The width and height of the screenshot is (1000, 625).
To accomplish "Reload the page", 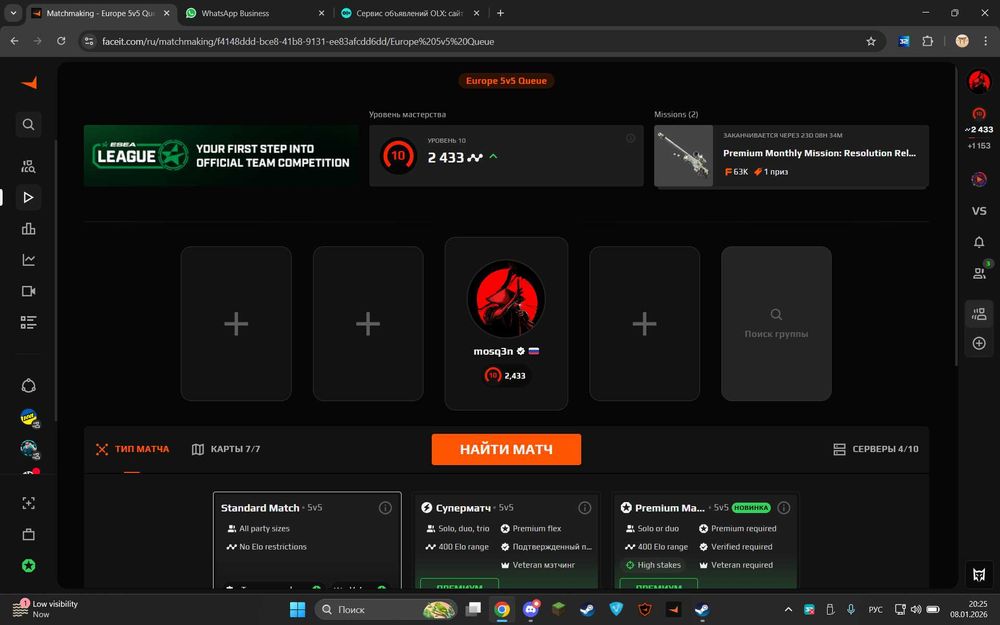I will tap(61, 41).
